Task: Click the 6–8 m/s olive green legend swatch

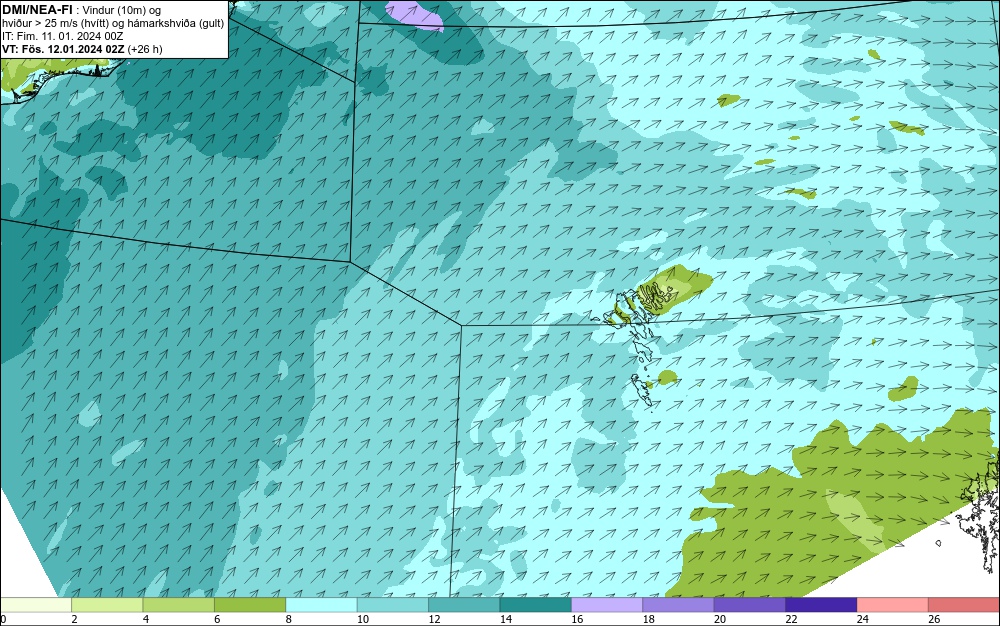Action: click(x=250, y=605)
